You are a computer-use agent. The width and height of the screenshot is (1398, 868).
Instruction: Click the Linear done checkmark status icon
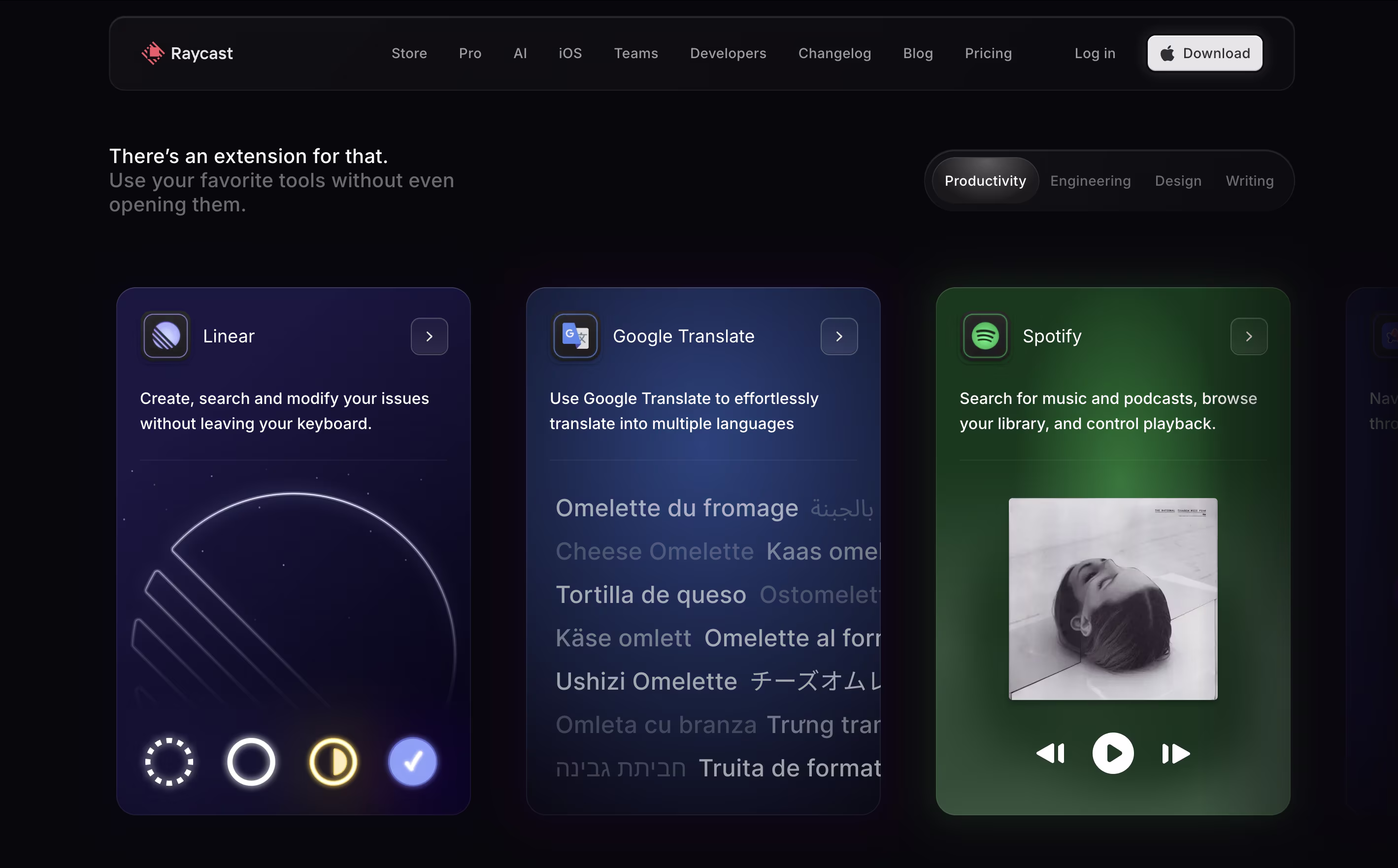pos(413,762)
